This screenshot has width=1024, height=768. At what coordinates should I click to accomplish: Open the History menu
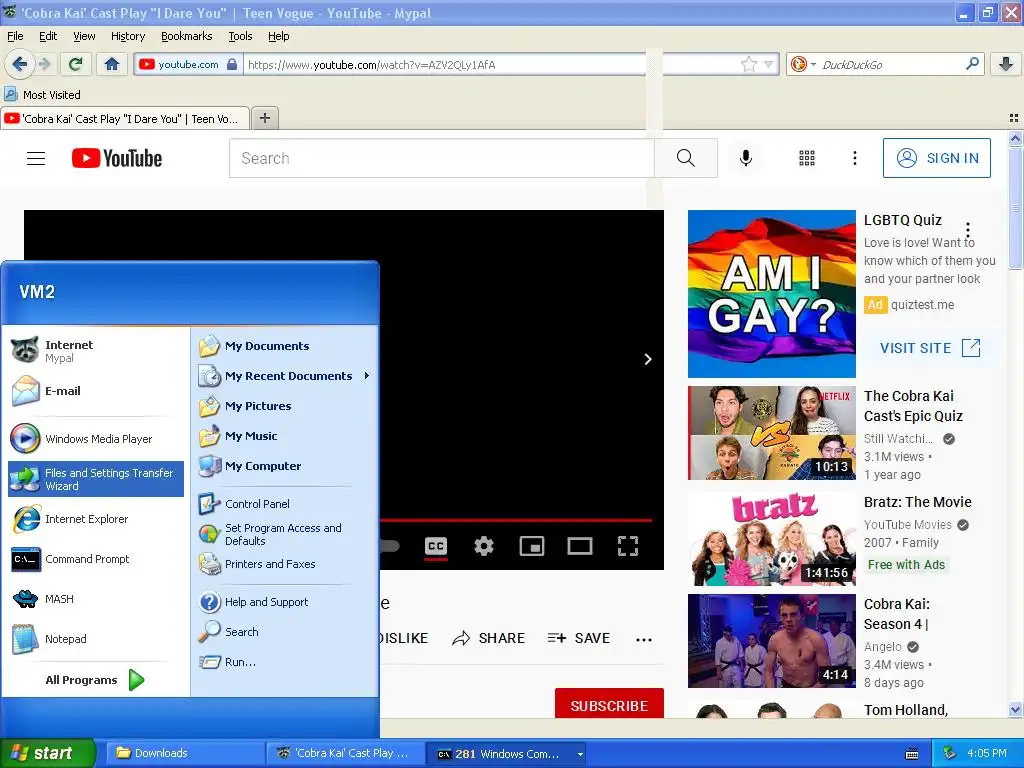128,36
